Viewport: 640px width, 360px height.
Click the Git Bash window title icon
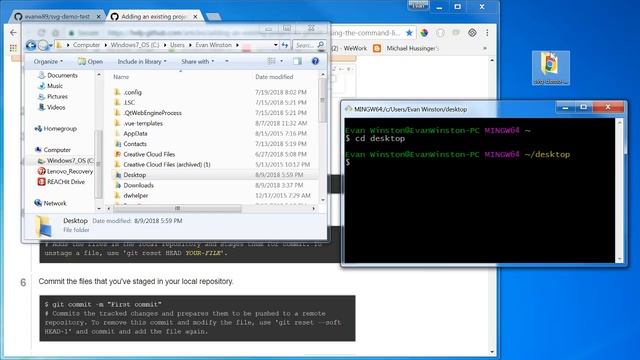click(x=349, y=109)
